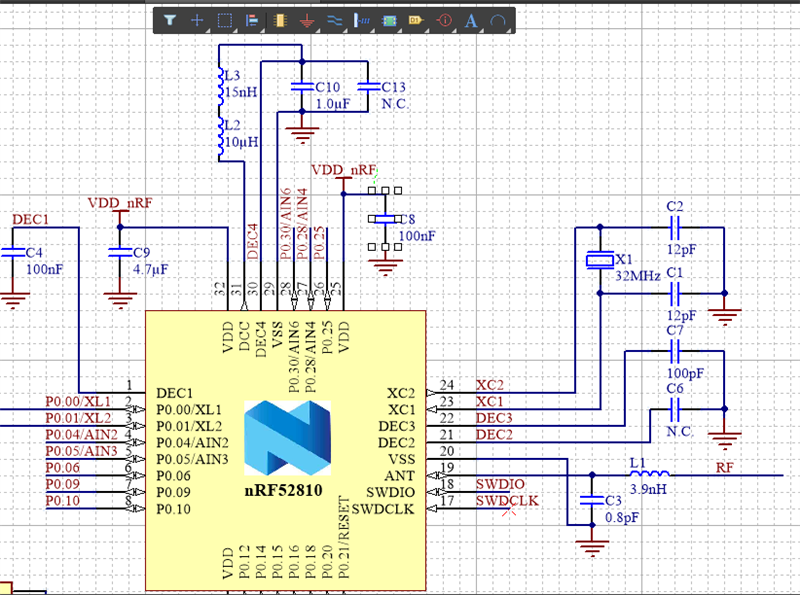Viewport: 800px width, 595px height.
Task: Click the red Parameter Set directive icon
Action: click(x=444, y=20)
